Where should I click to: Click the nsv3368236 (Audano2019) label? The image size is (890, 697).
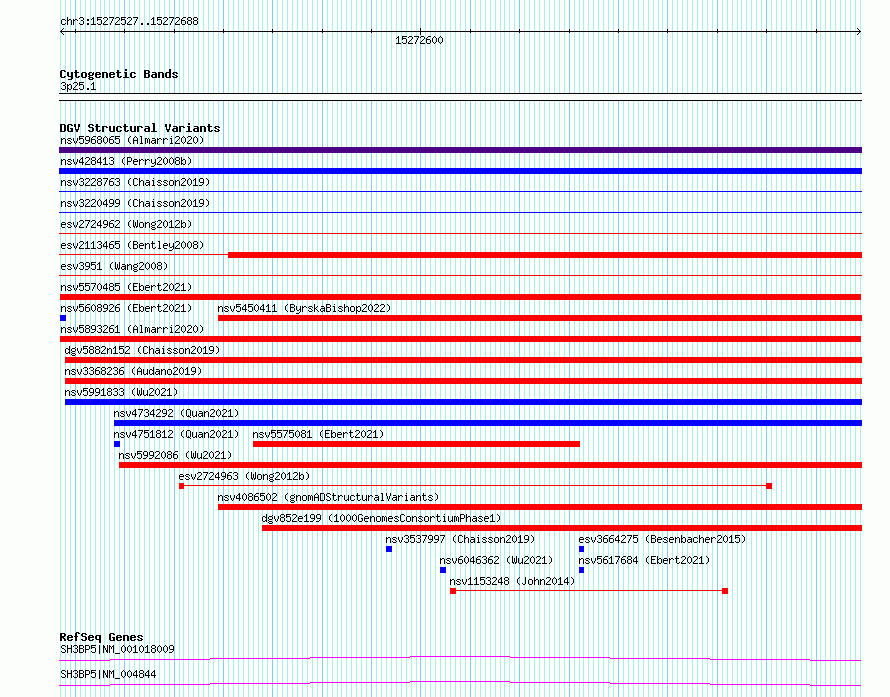[133, 371]
